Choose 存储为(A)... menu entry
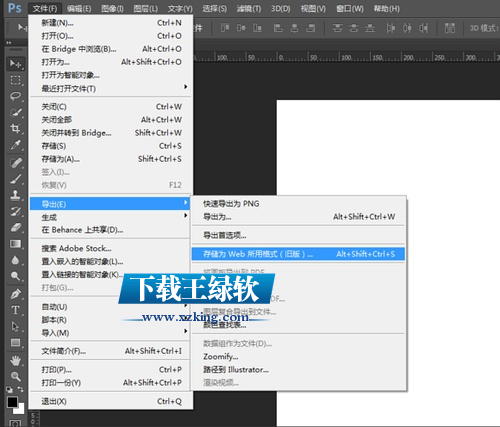The image size is (500, 427). tap(111, 159)
